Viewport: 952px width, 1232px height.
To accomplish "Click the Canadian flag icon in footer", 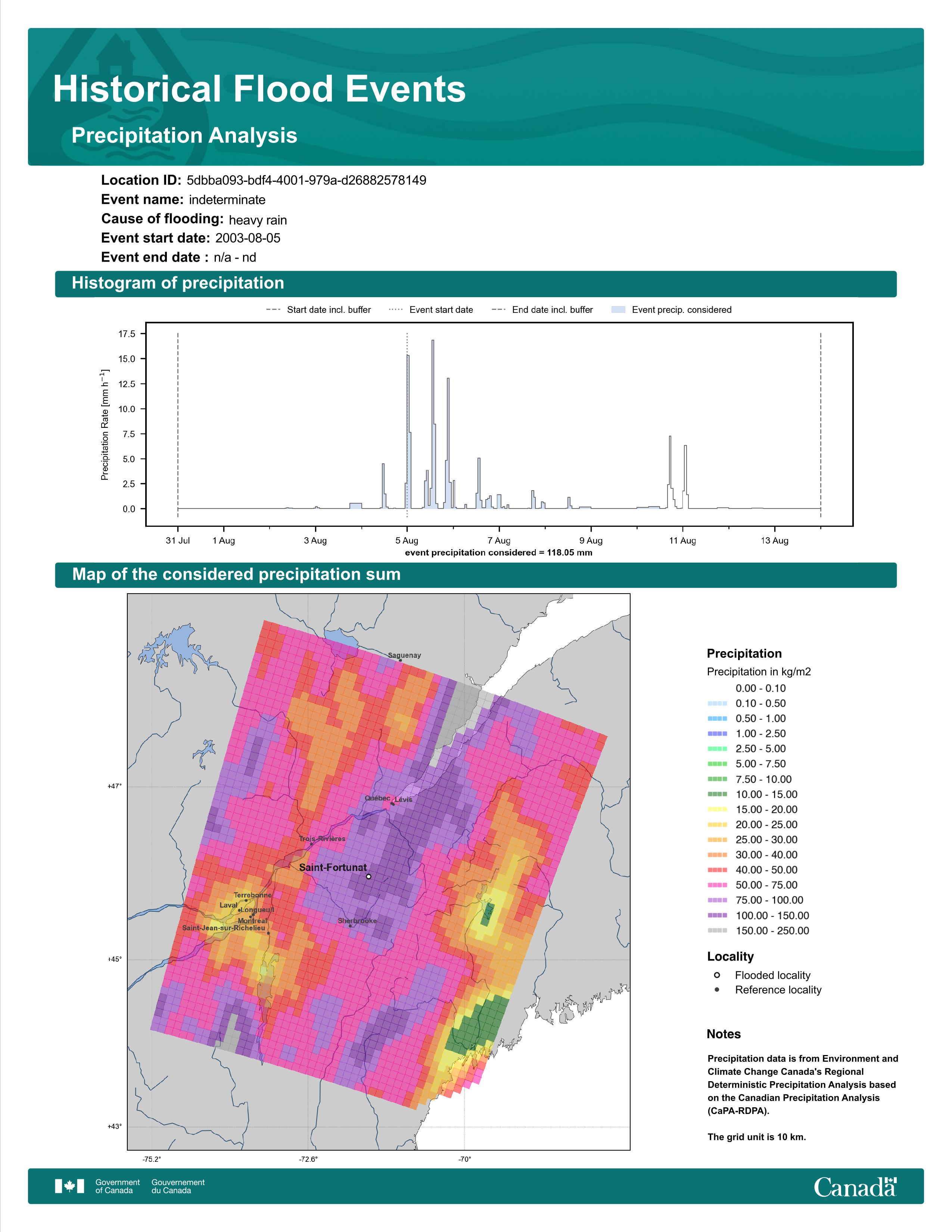I will (69, 1186).
